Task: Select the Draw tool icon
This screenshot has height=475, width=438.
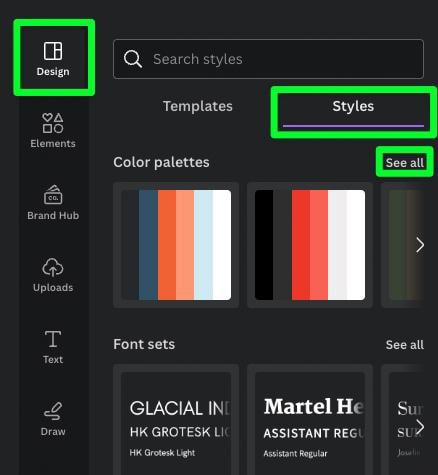Action: (53, 411)
